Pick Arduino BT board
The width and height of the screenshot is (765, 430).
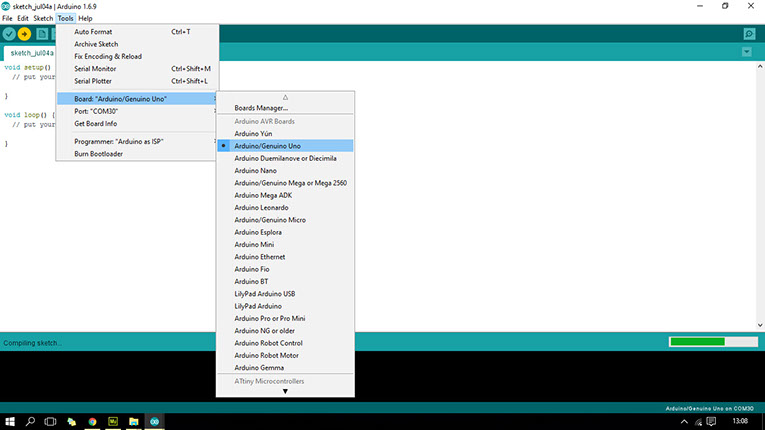pyautogui.click(x=285, y=282)
